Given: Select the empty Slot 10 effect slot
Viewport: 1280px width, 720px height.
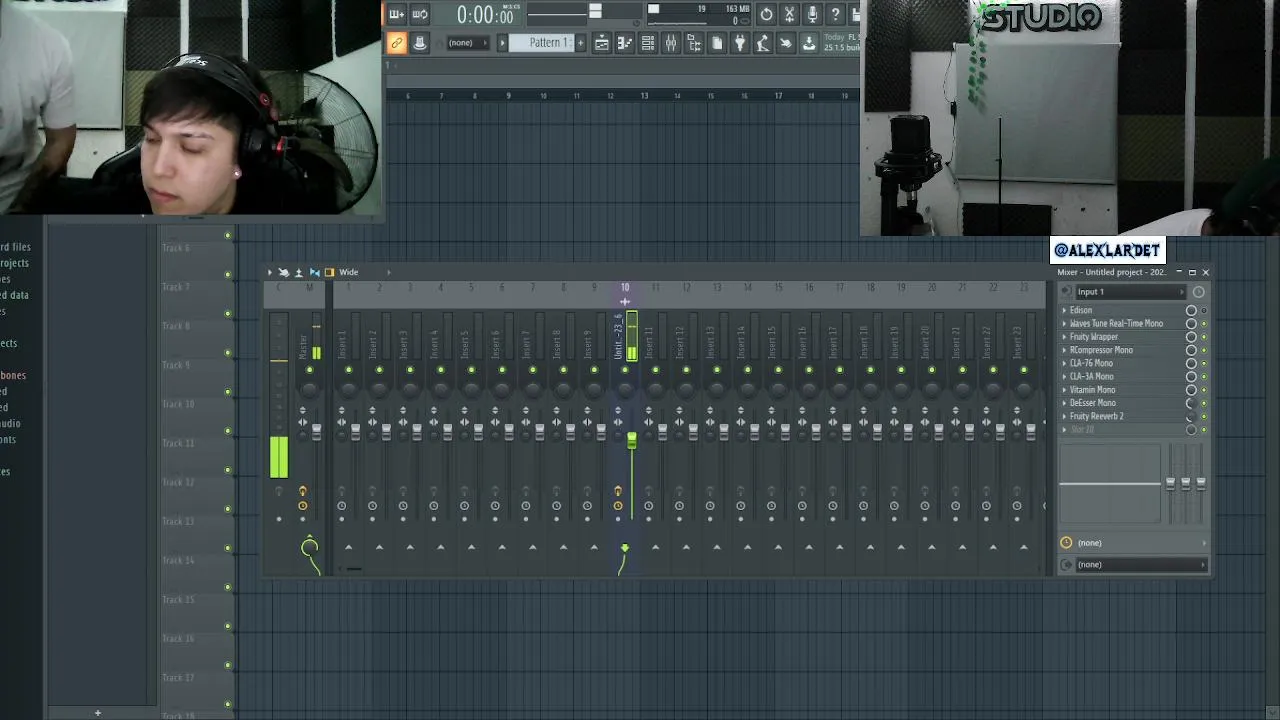Looking at the screenshot, I should [x=1125, y=430].
